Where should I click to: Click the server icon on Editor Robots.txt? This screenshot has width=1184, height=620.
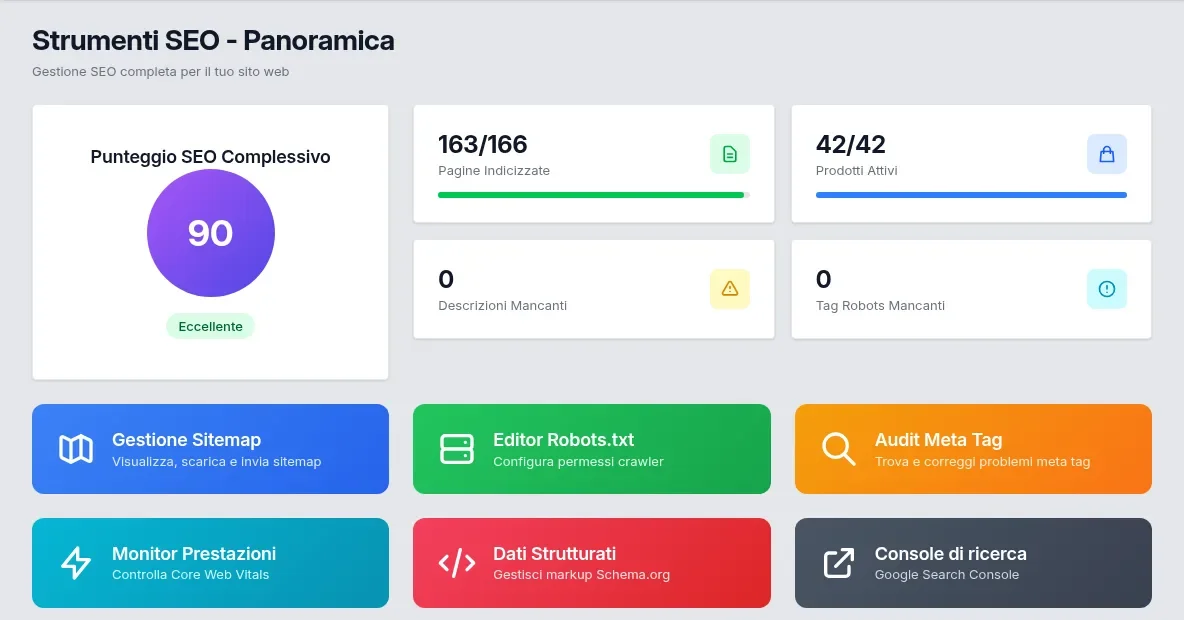(x=457, y=449)
